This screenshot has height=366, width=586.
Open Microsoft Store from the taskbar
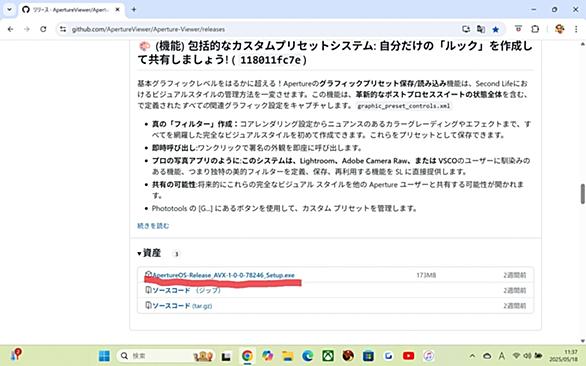click(368, 356)
